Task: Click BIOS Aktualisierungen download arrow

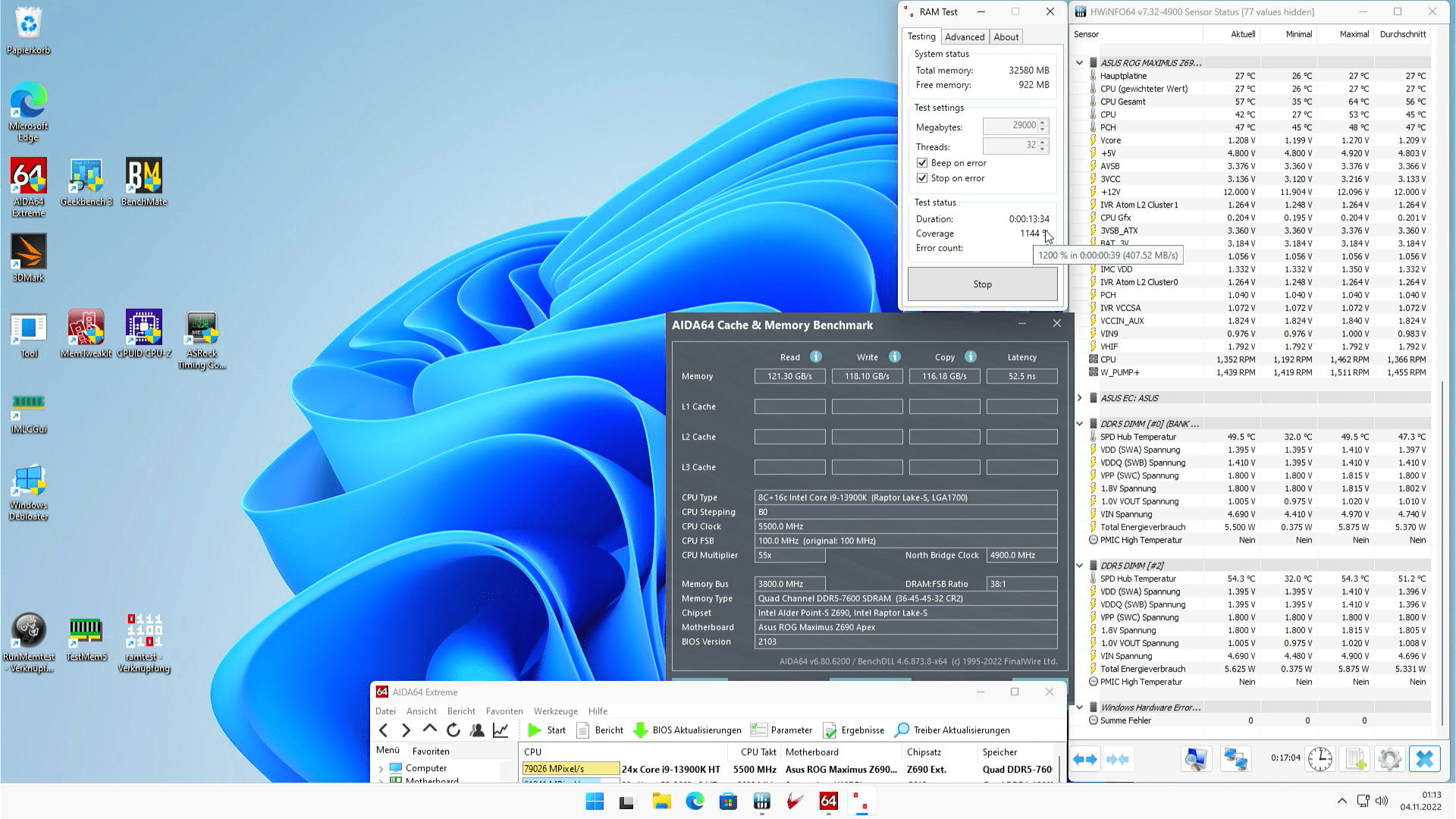Action: point(641,730)
